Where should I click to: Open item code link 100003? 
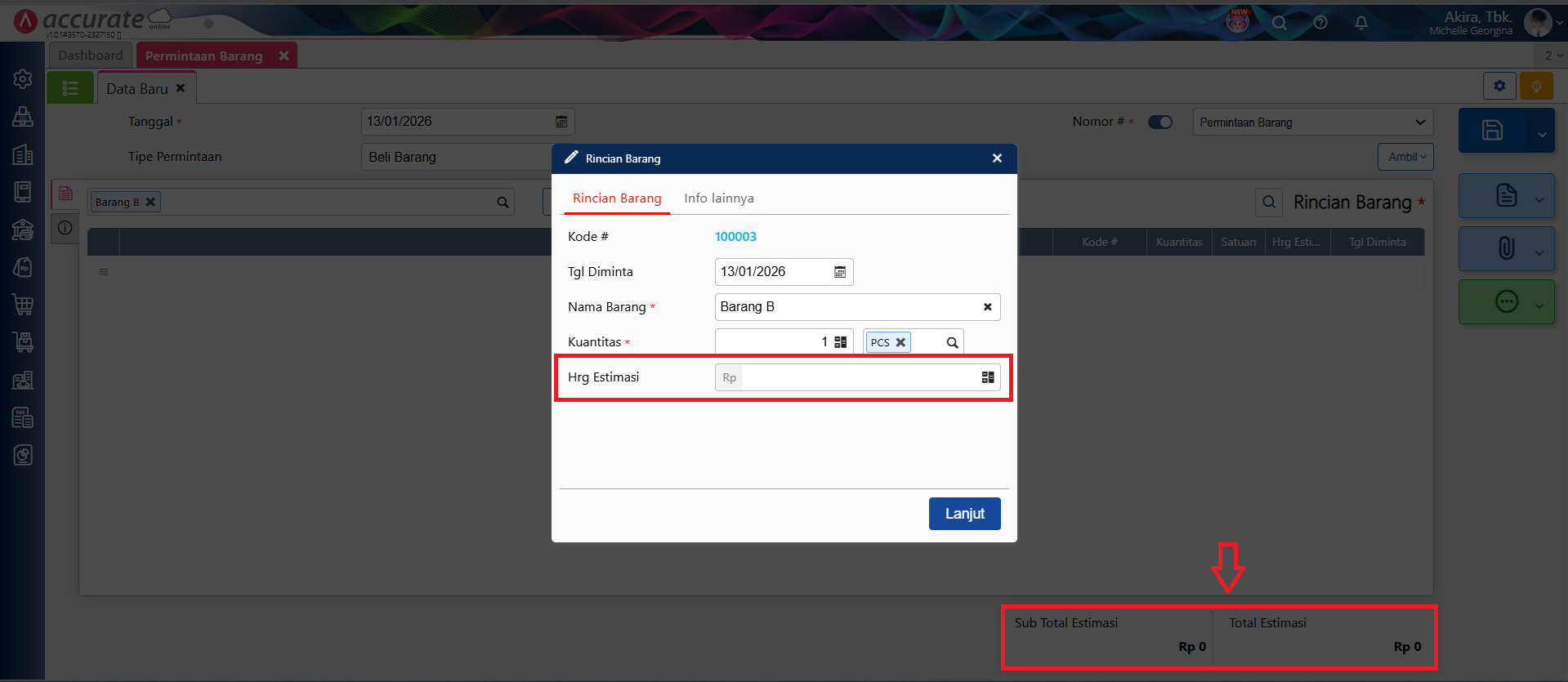pos(735,237)
